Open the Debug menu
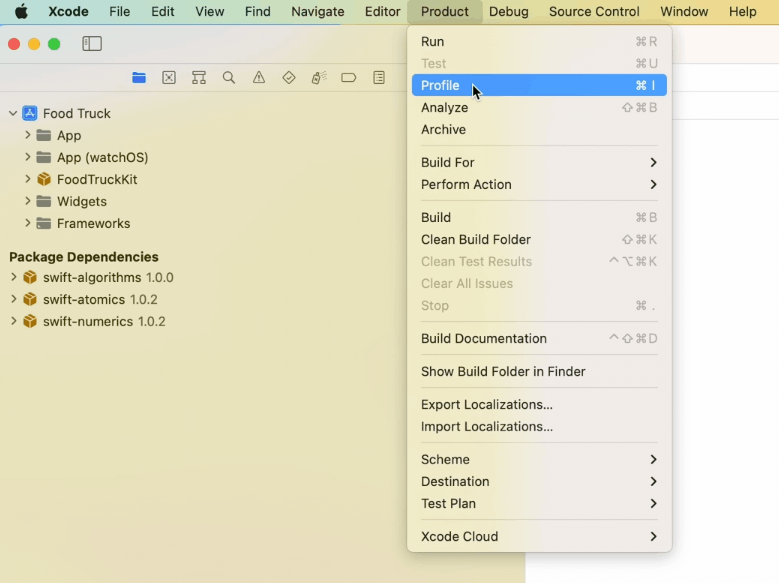The height and width of the screenshot is (583, 779). point(508,11)
